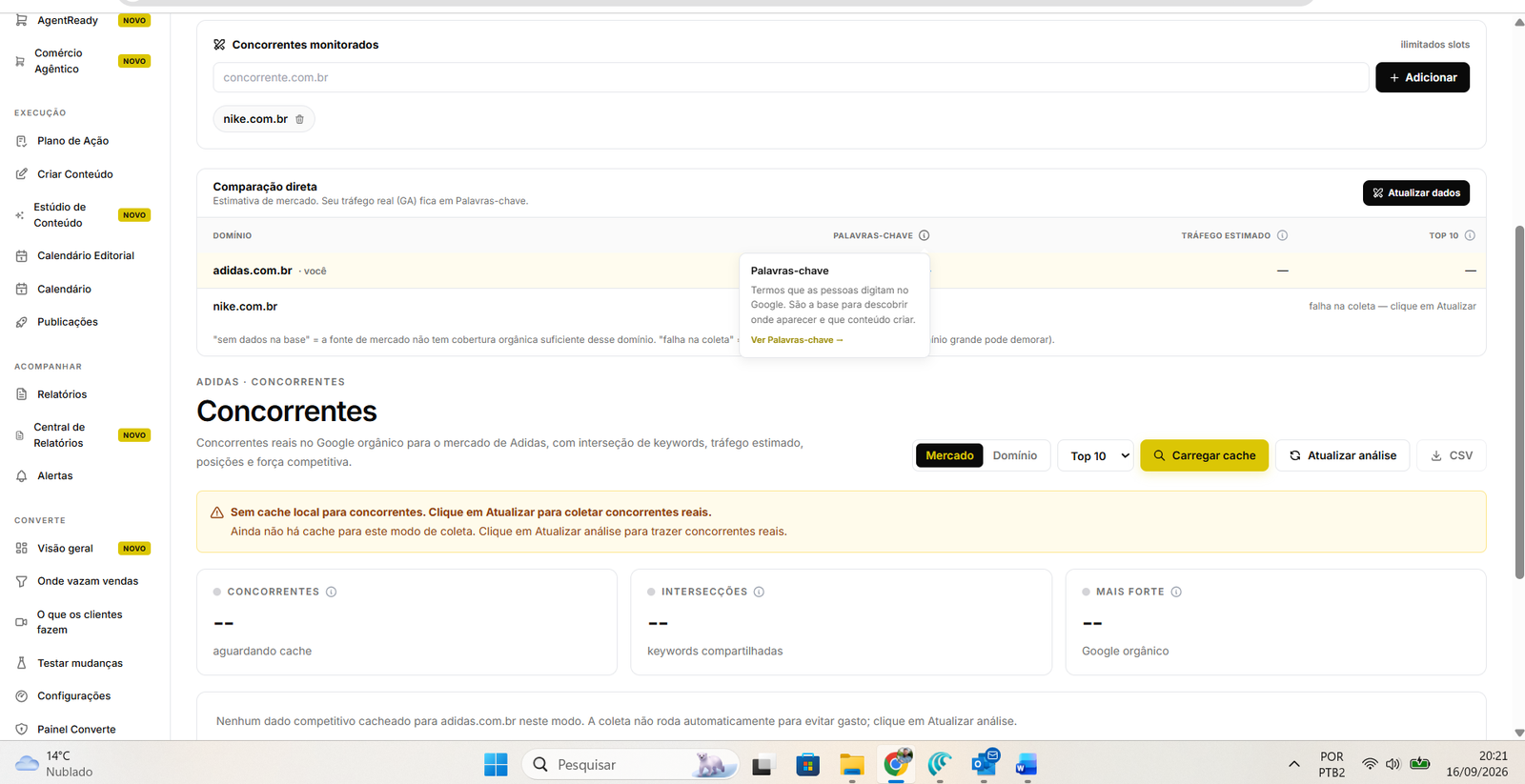Click the Criar Conteúdo pencil icon
The width and height of the screenshot is (1525, 784).
pos(21,174)
